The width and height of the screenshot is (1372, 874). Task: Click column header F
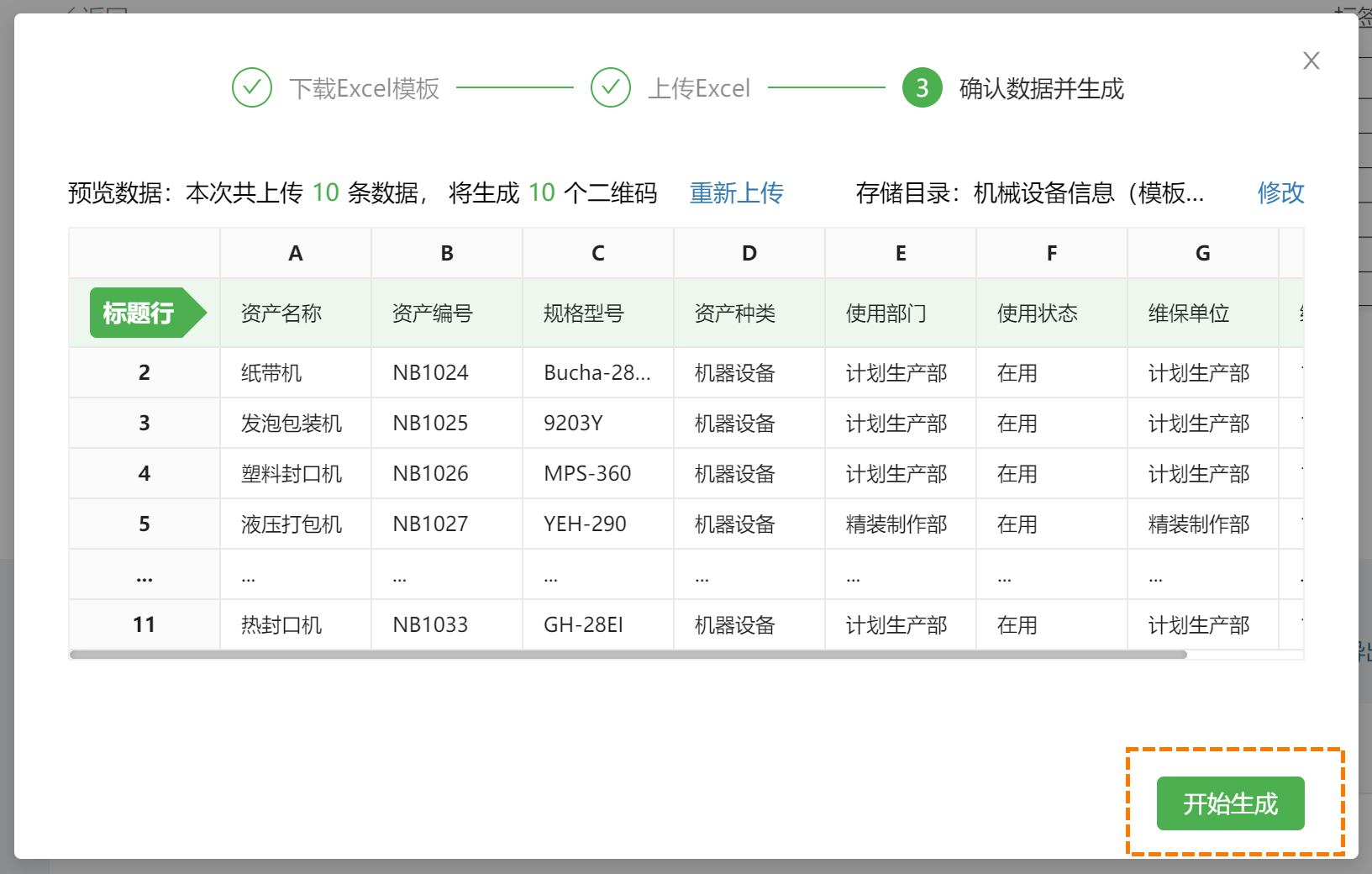pyautogui.click(x=1052, y=253)
